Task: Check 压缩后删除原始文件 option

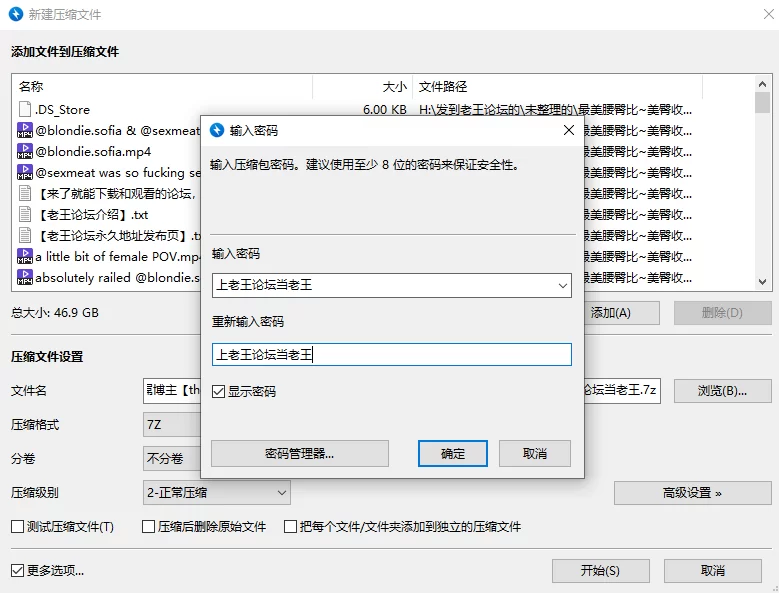Action: click(x=148, y=526)
